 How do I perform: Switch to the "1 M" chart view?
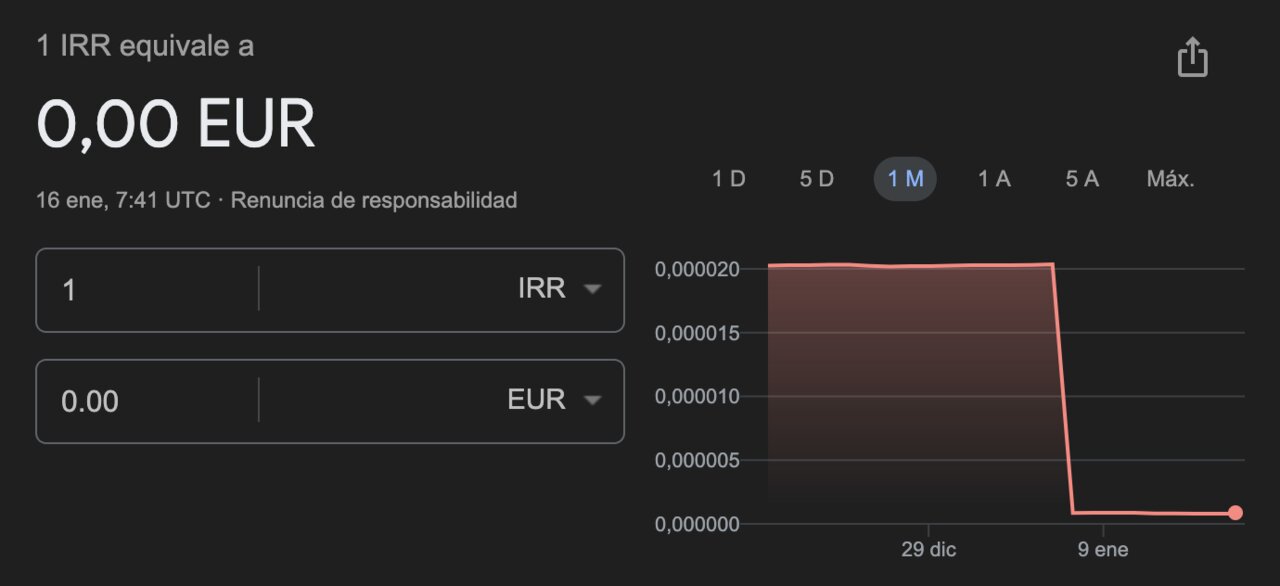point(904,178)
